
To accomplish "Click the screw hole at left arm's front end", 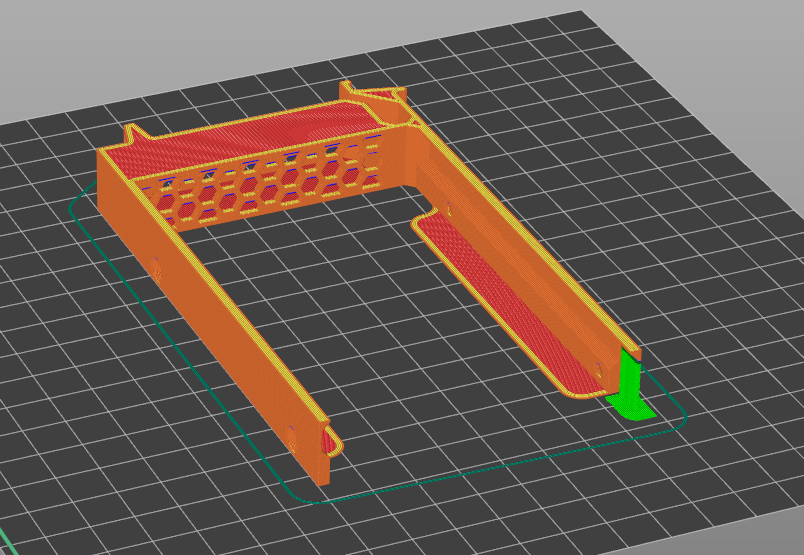I will click(x=292, y=439).
